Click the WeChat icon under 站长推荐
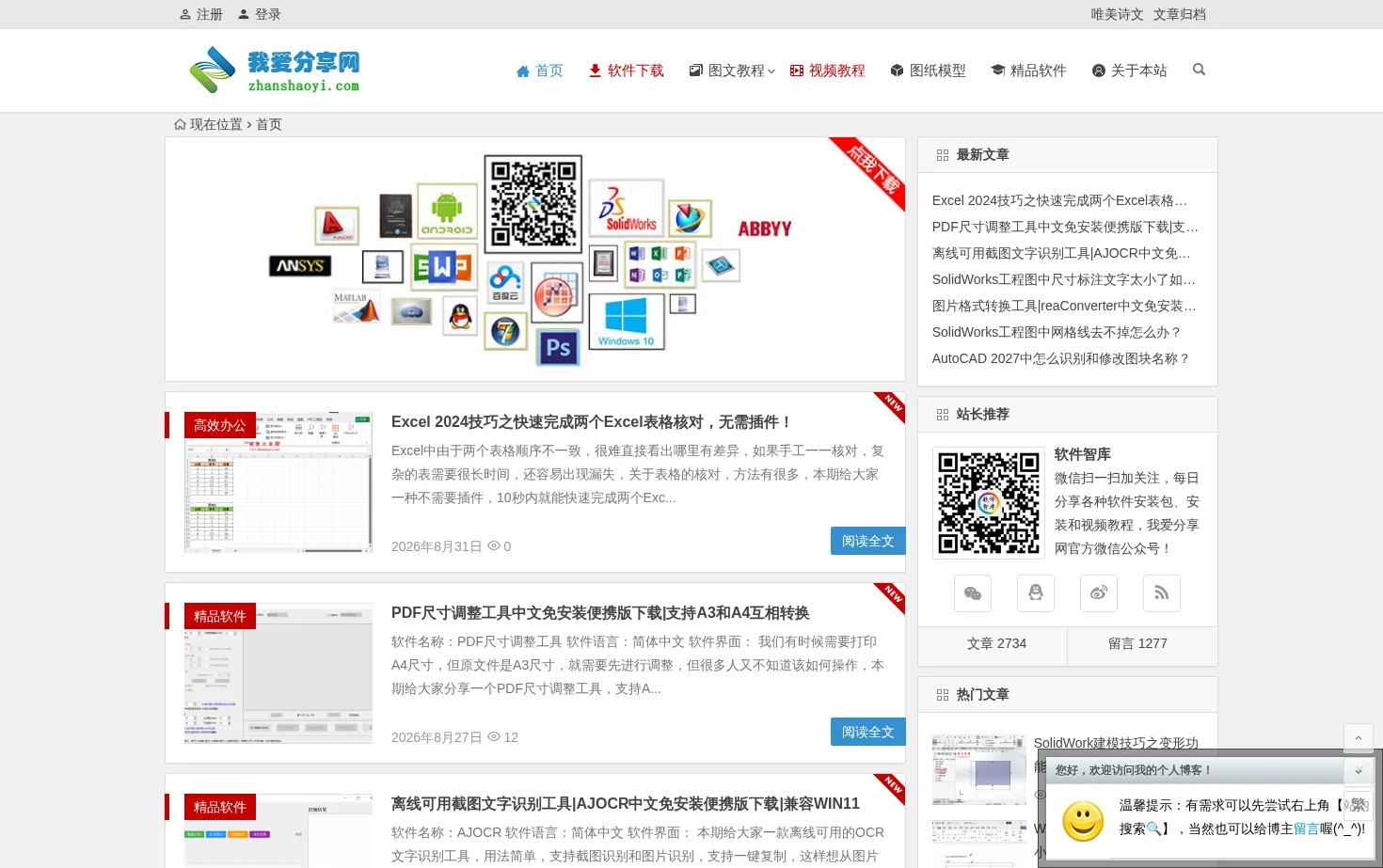 point(973,593)
